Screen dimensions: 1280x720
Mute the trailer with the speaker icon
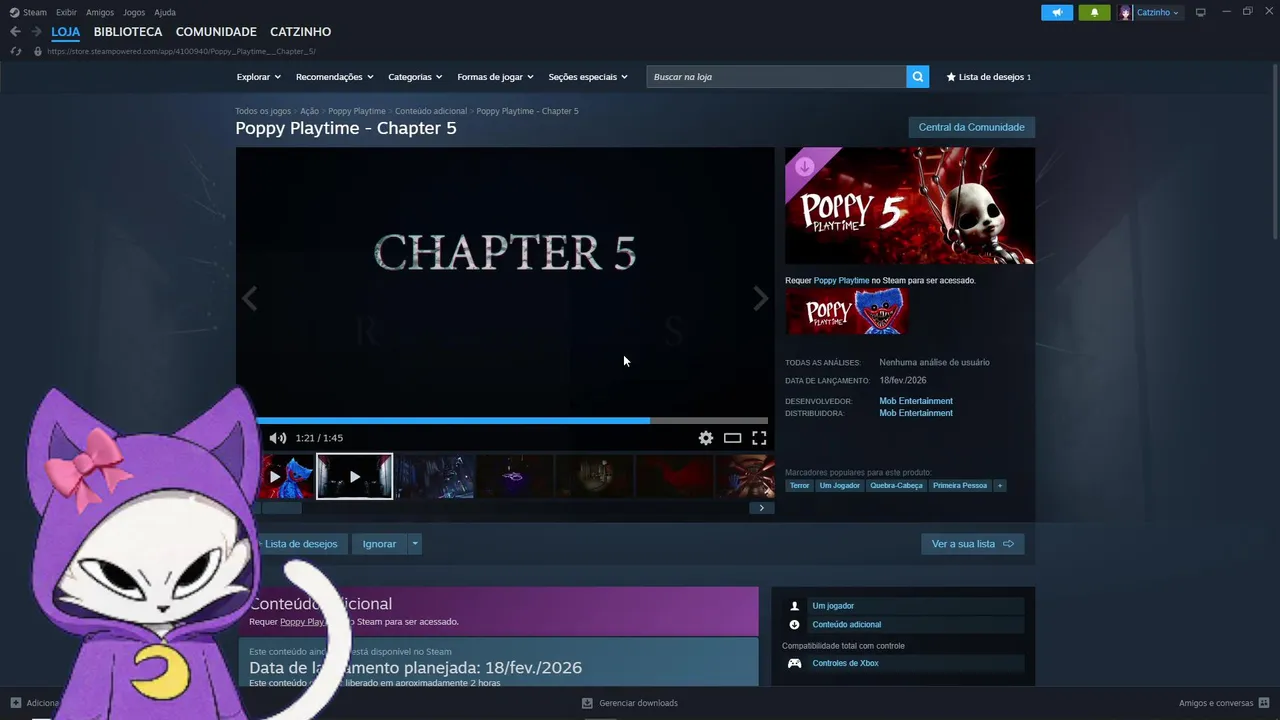pyautogui.click(x=278, y=438)
